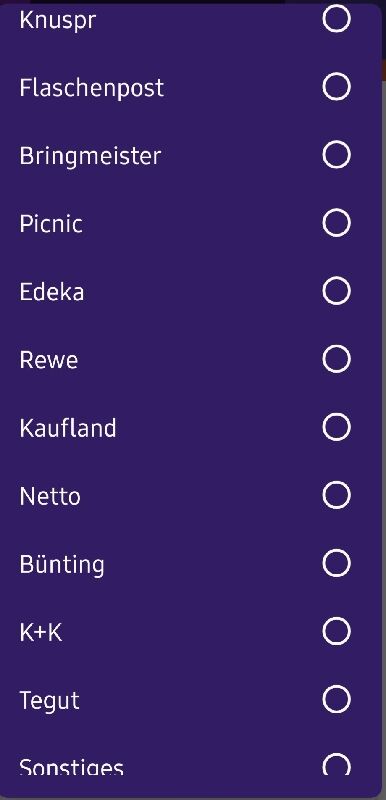Select the Tegut radio button
Viewport: 386px width, 800px height.
[x=337, y=699]
